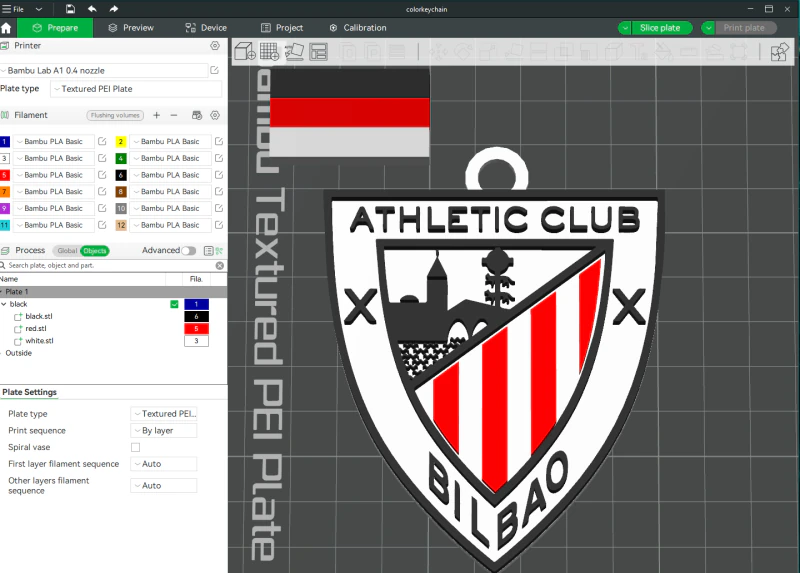This screenshot has height=573, width=800.
Task: Switch process scope to Objects
Action: pos(95,251)
